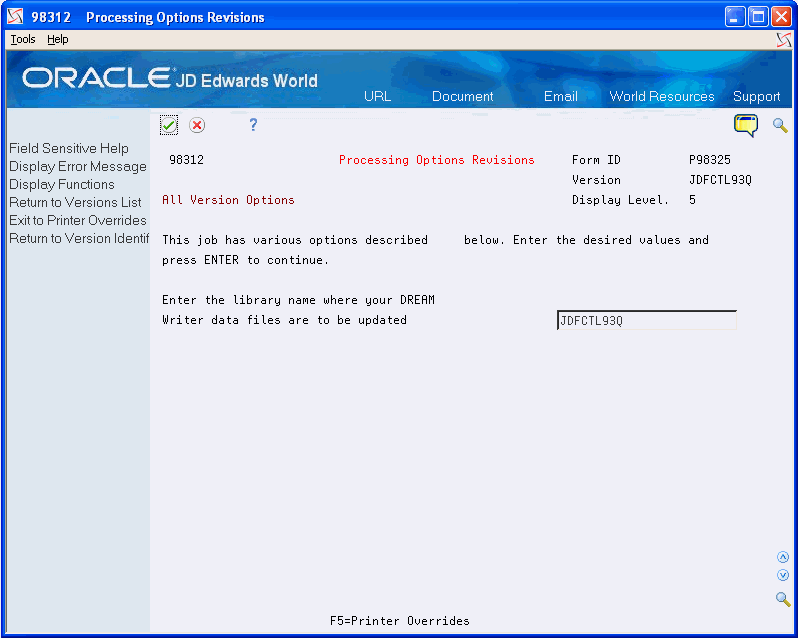798x638 pixels.
Task: Choose Exit to Printer Overrides
Action: click(78, 220)
